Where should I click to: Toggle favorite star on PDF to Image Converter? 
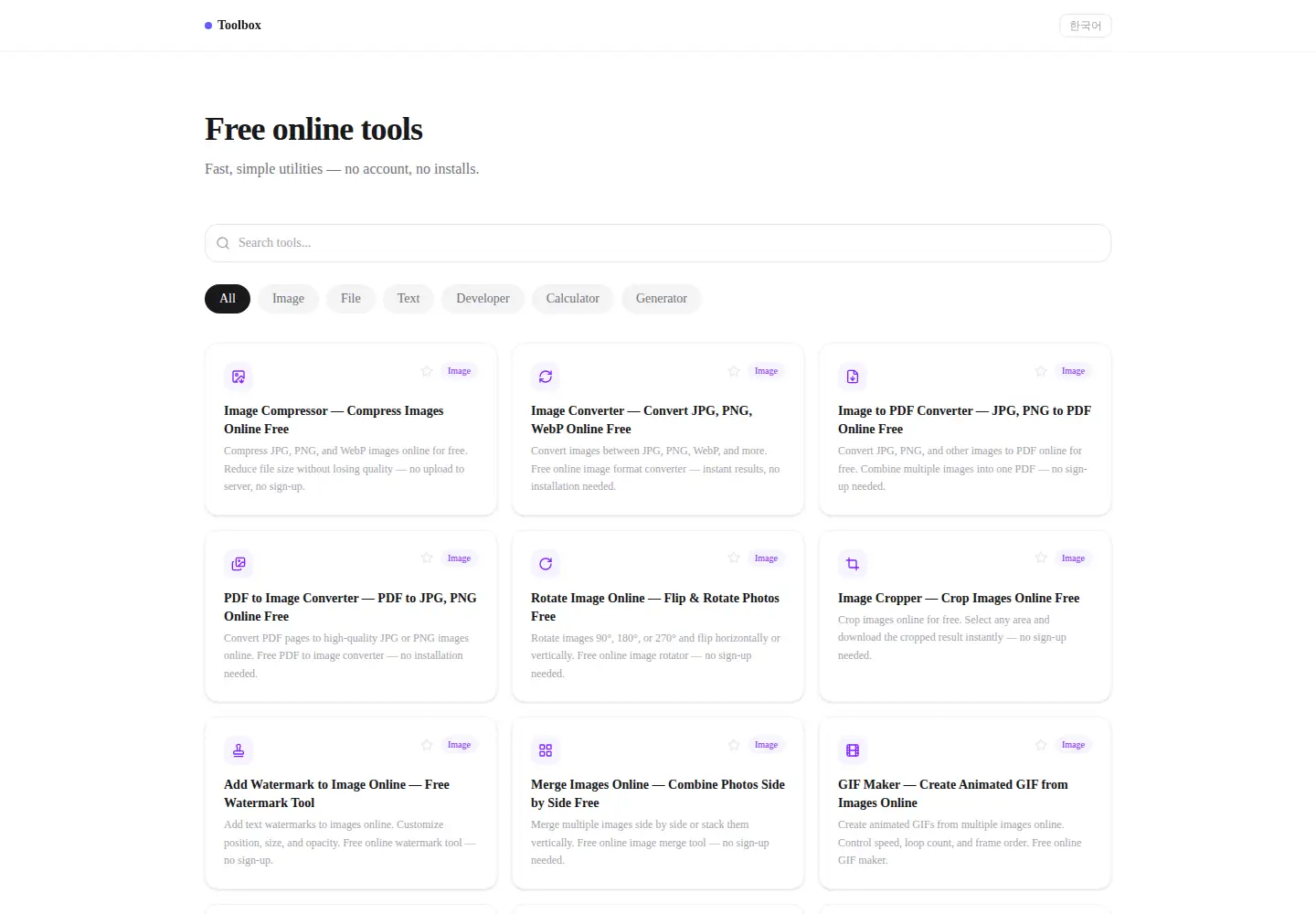click(427, 558)
